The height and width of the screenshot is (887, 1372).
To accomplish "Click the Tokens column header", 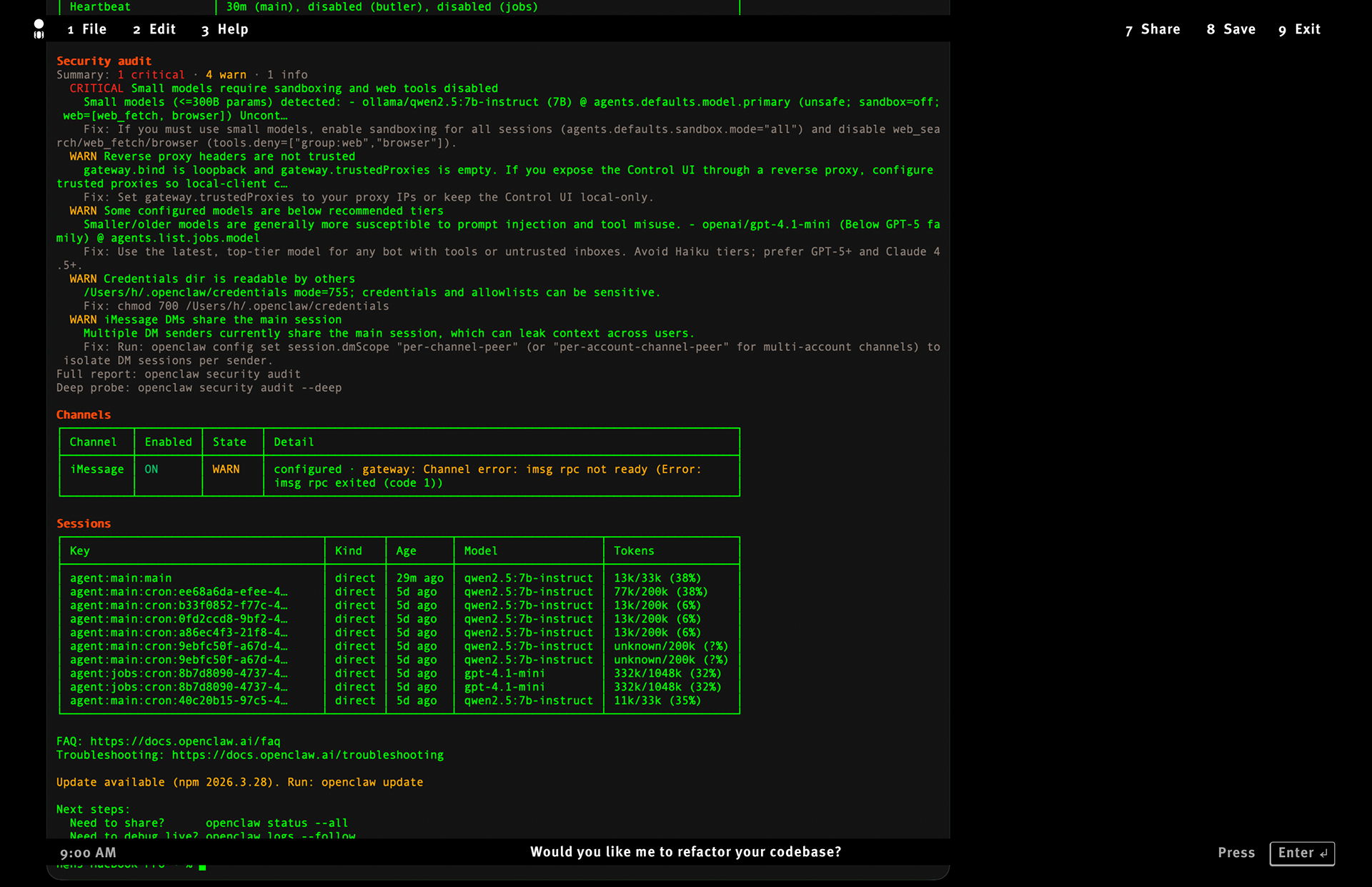I will point(634,551).
